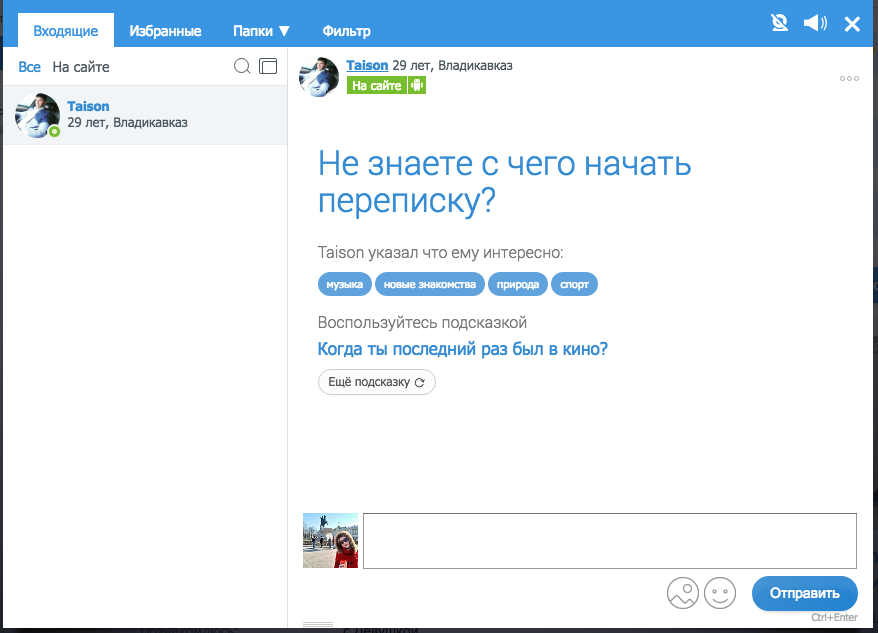The width and height of the screenshot is (878, 633).
Task: Click Taison's avatar in chat header
Action: tap(319, 77)
